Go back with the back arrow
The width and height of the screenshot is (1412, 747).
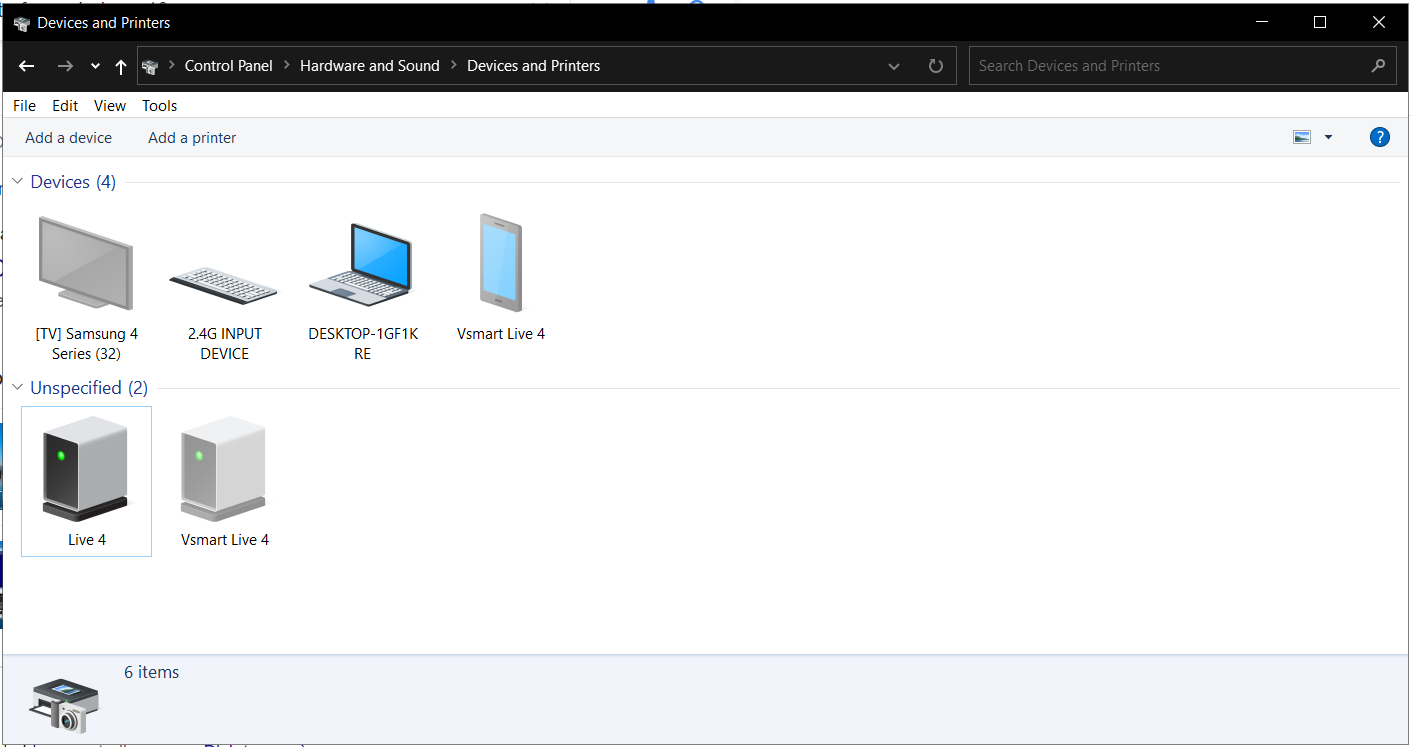pos(27,66)
